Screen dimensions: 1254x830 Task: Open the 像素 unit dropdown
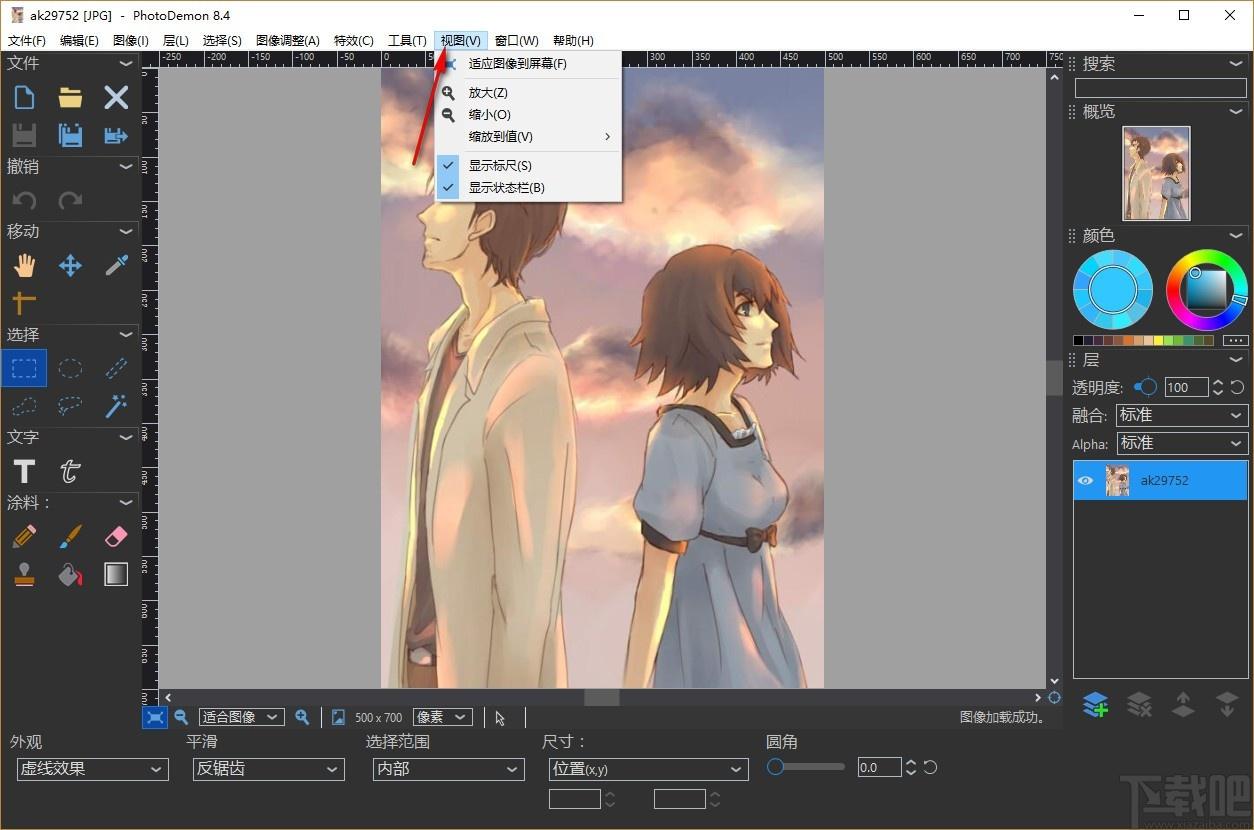click(x=442, y=717)
